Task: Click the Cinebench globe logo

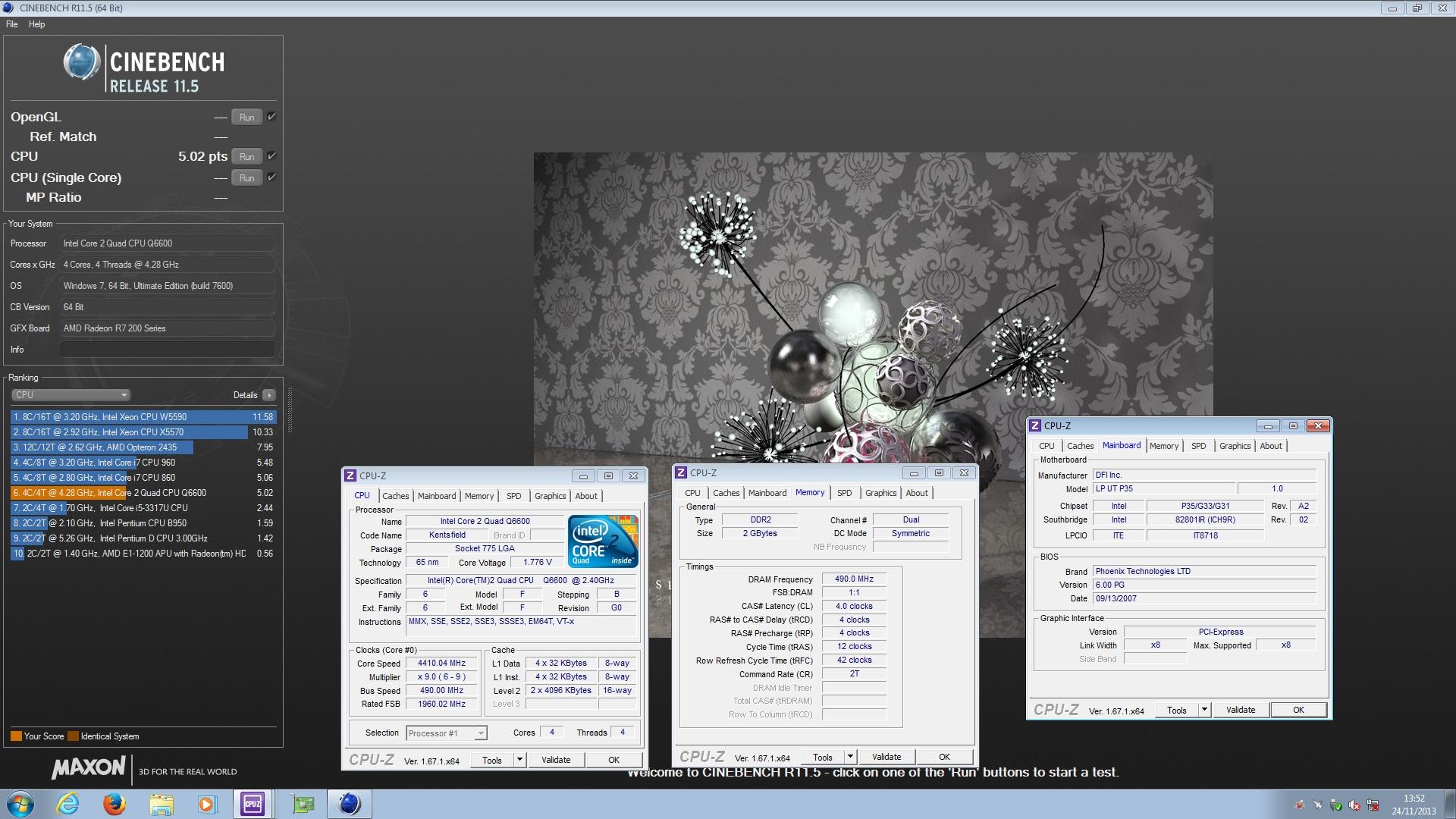Action: (x=82, y=62)
